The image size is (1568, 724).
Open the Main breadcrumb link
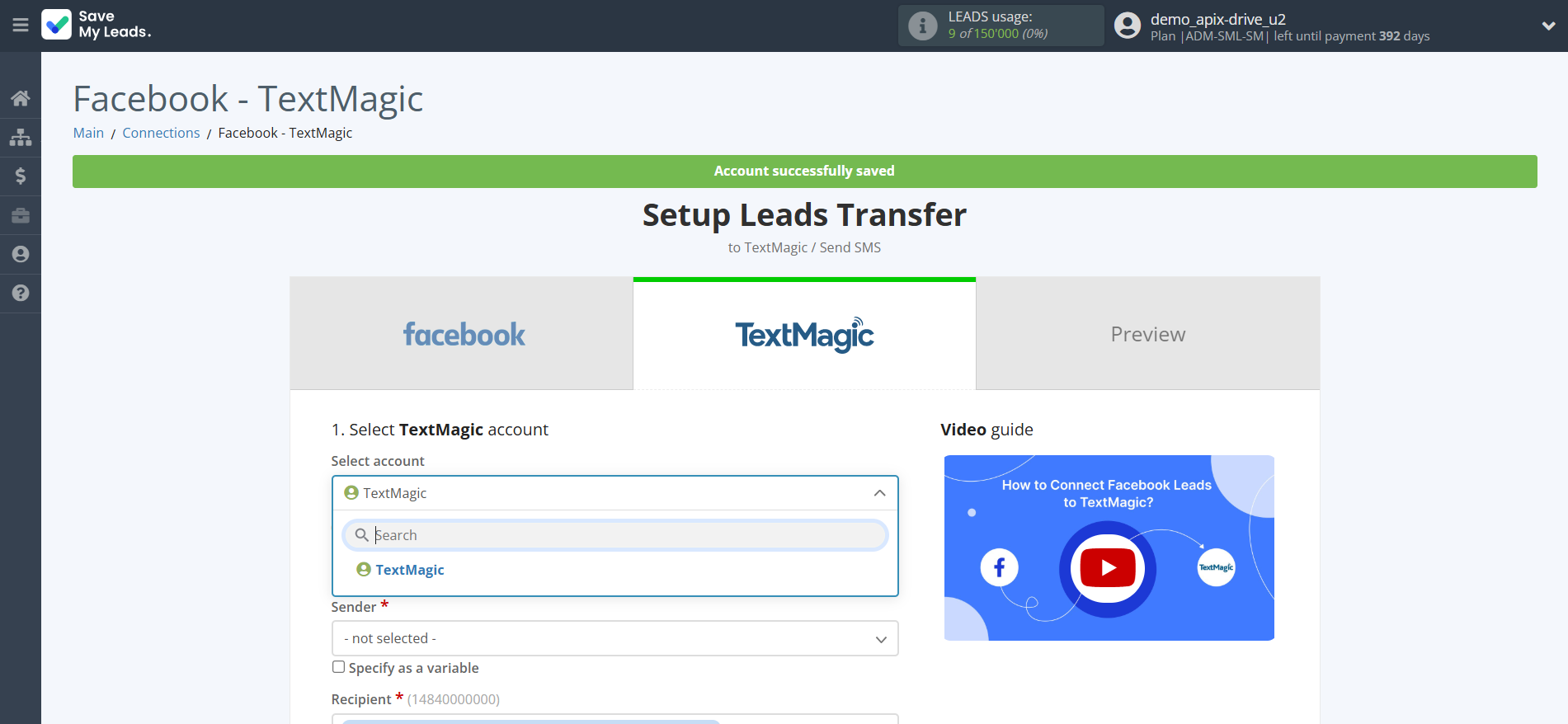(88, 133)
